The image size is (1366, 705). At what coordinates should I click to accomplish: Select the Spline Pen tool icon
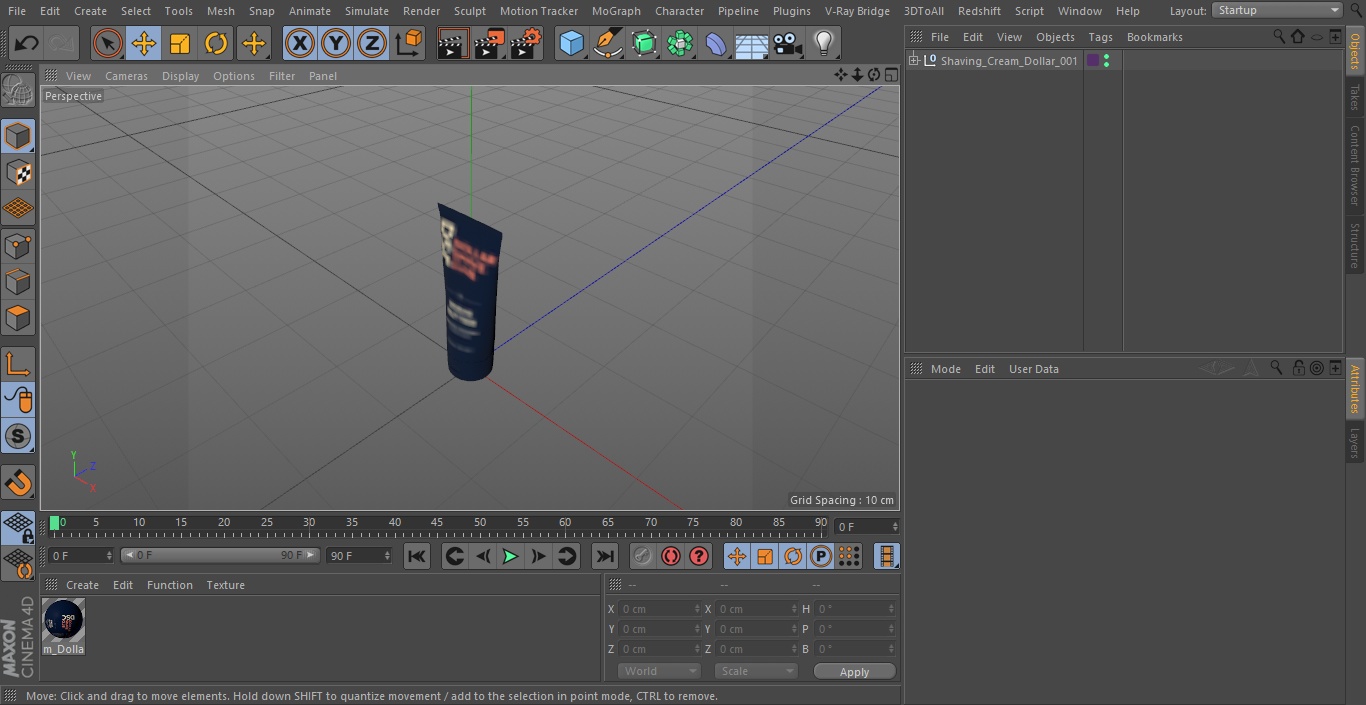[607, 43]
